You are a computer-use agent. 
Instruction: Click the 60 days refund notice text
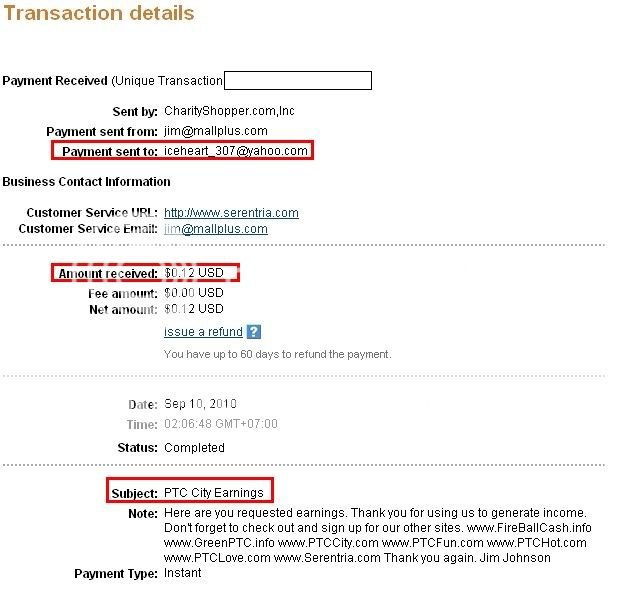point(277,354)
